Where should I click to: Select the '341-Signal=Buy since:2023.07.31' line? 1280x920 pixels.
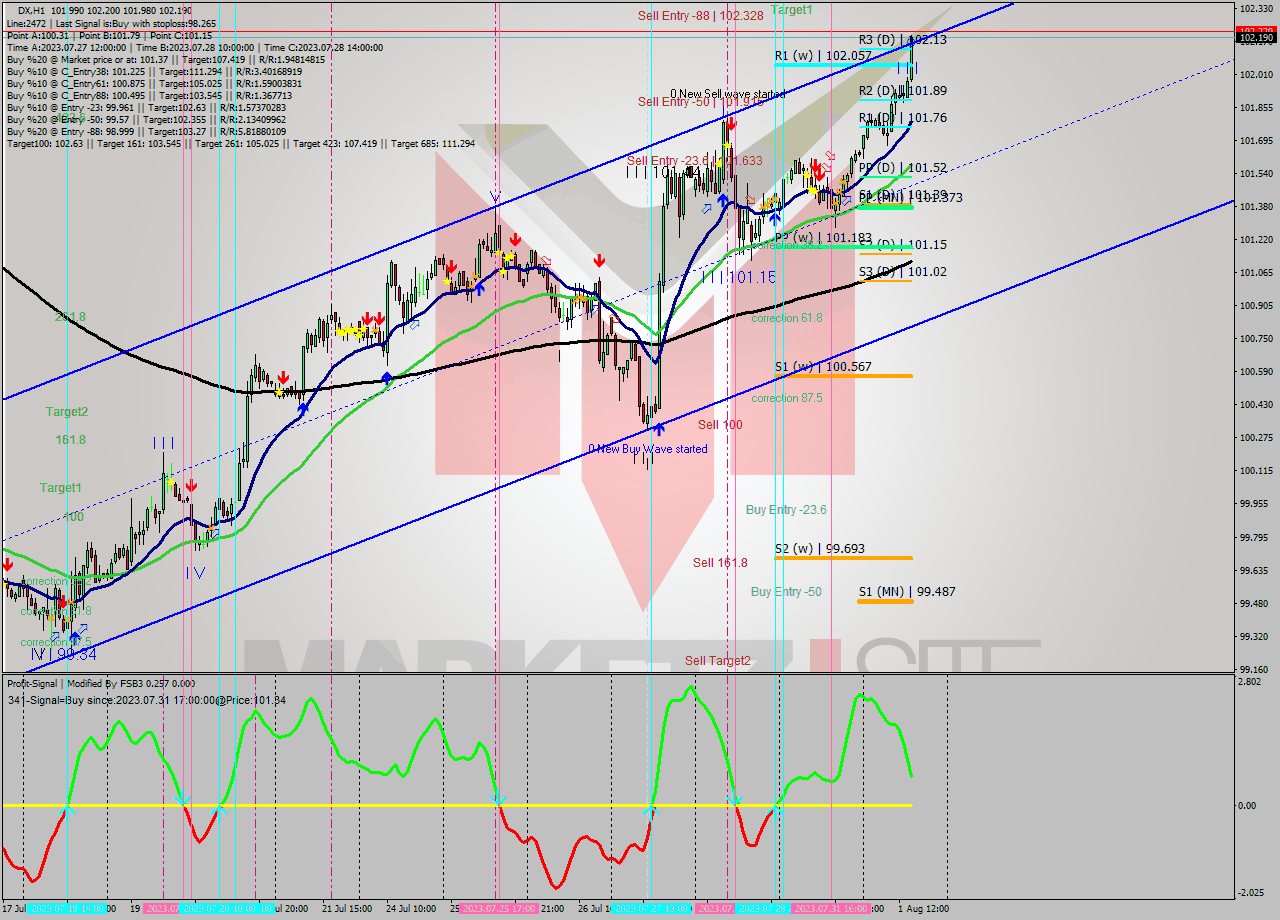(x=146, y=700)
